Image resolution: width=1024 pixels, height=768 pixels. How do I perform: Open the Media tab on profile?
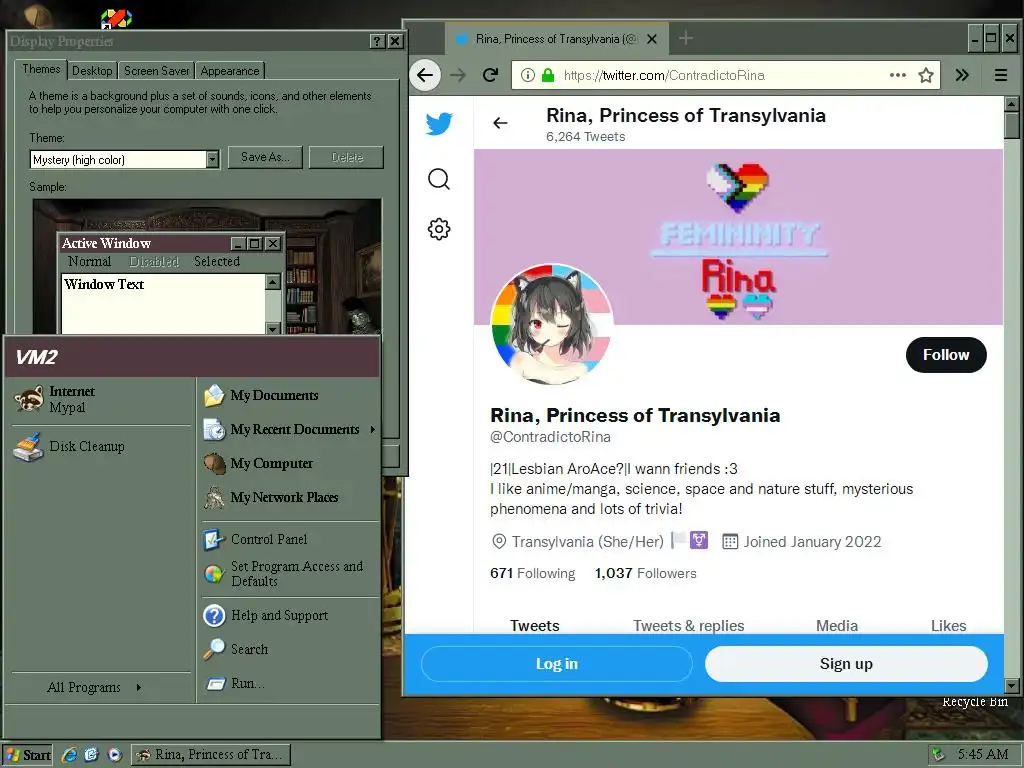pos(837,625)
